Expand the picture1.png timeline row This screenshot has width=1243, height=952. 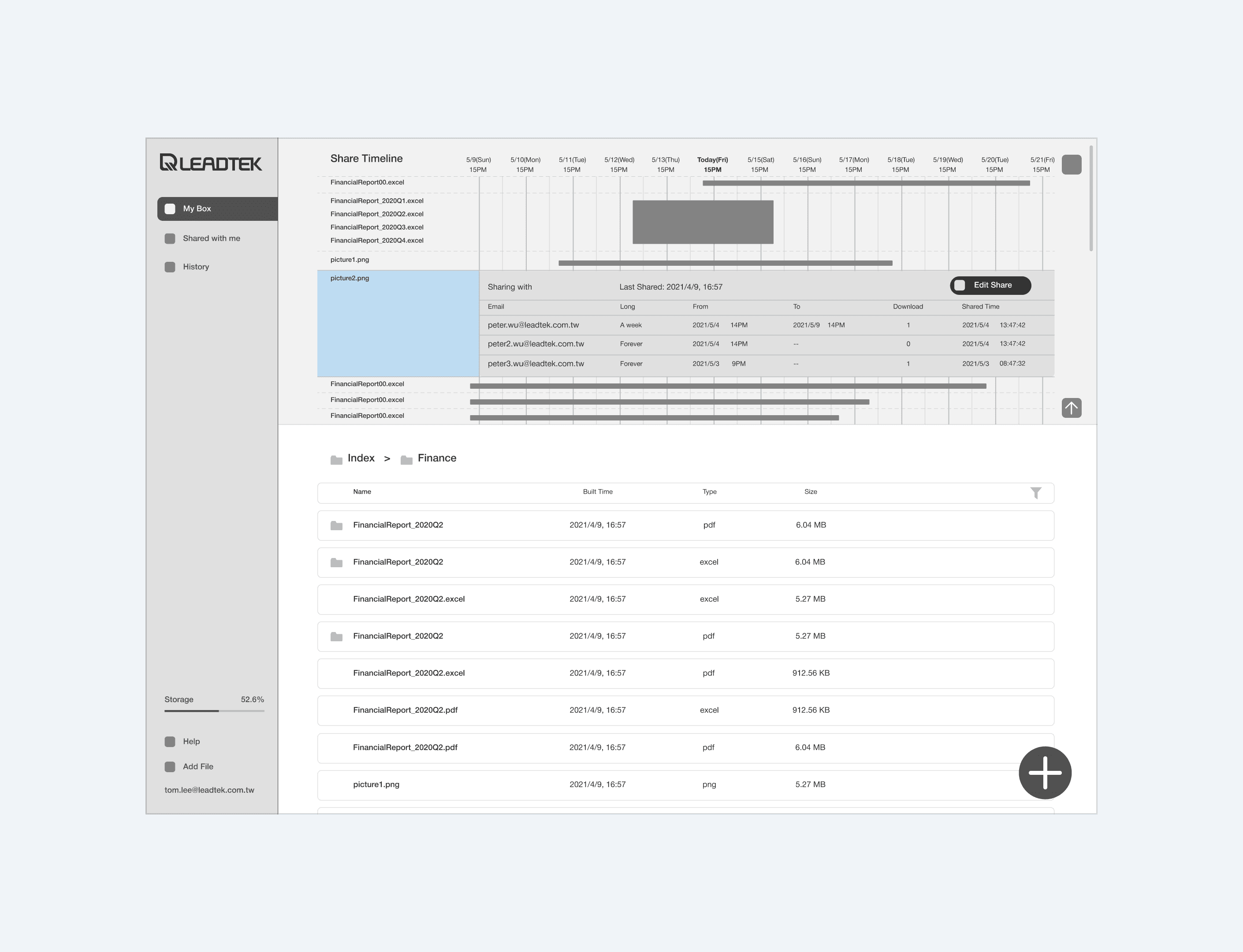[350, 260]
